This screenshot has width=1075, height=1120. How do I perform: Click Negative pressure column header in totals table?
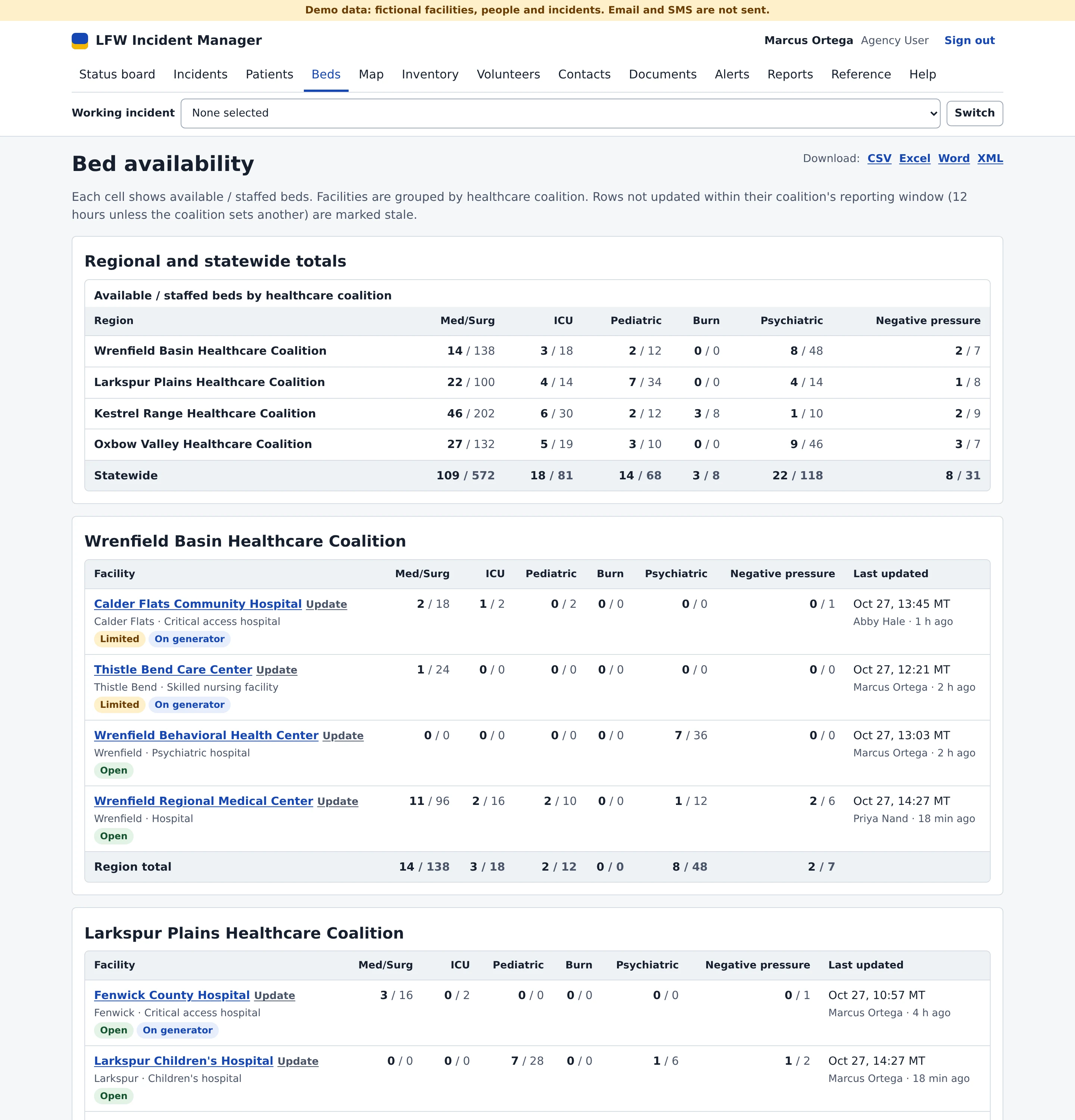pyautogui.click(x=928, y=321)
